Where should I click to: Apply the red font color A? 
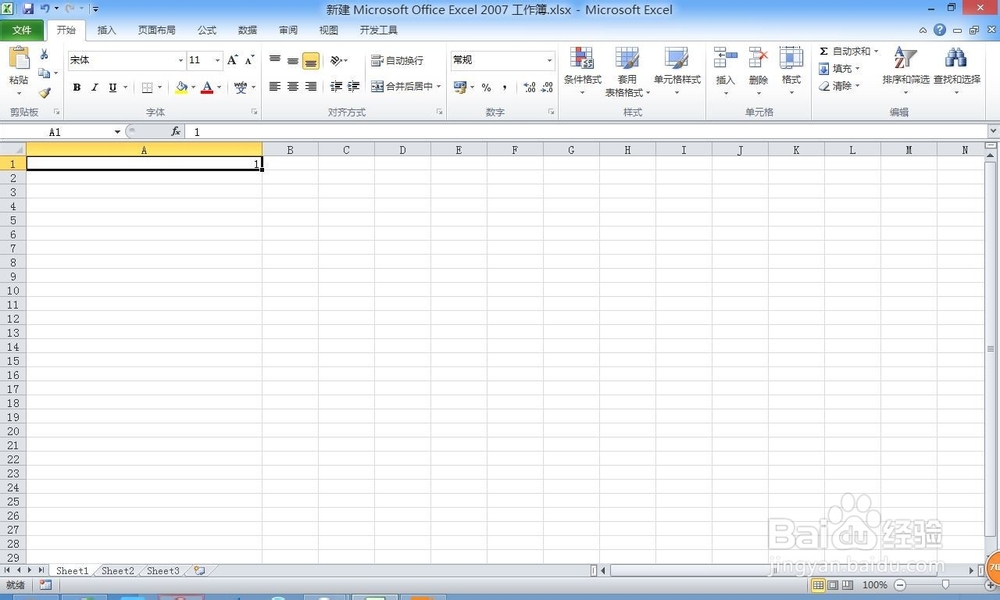point(207,87)
